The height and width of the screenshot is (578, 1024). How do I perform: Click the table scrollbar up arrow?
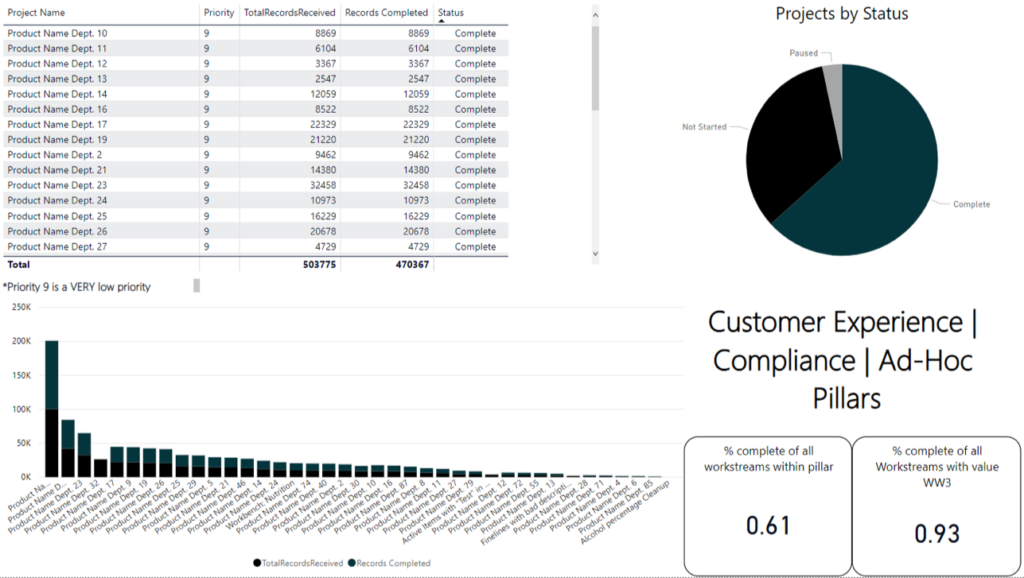[596, 12]
